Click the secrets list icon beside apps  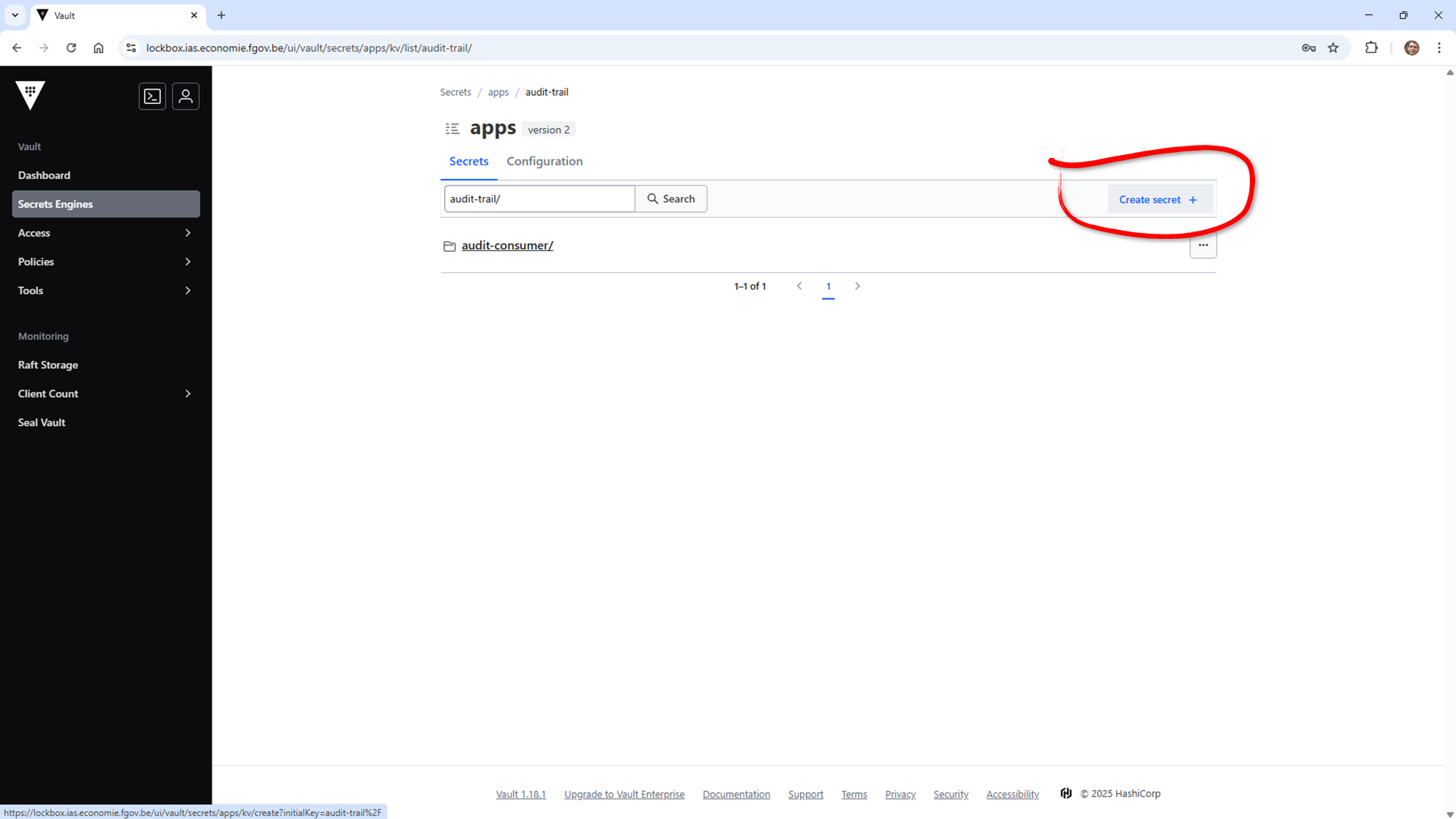(x=452, y=129)
